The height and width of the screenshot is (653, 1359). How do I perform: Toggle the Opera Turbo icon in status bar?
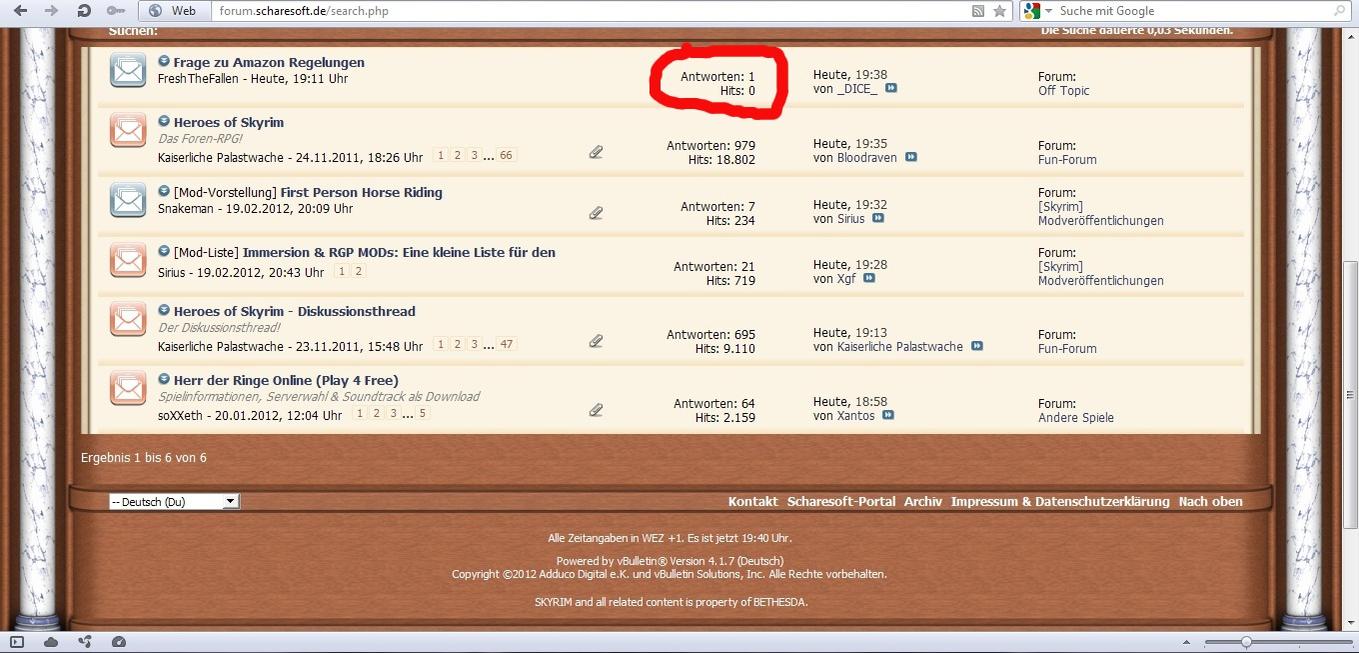[119, 642]
